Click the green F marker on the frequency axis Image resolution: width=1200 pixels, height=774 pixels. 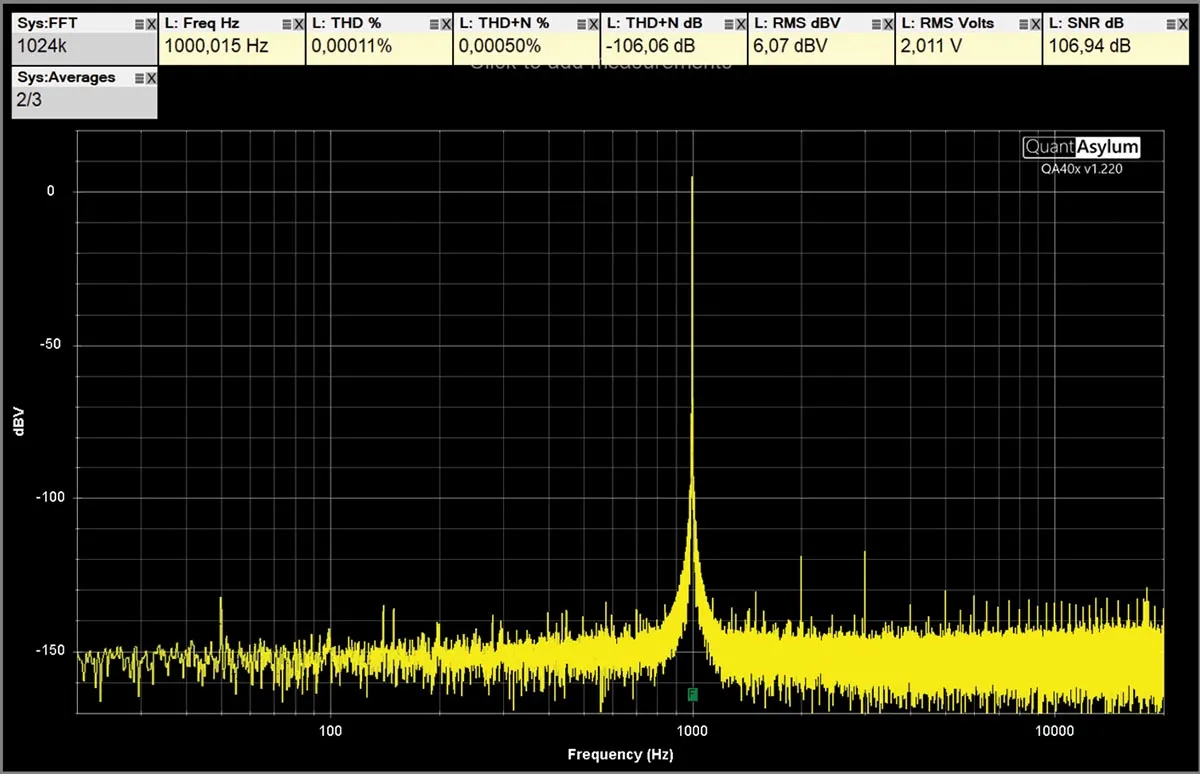pyautogui.click(x=692, y=694)
